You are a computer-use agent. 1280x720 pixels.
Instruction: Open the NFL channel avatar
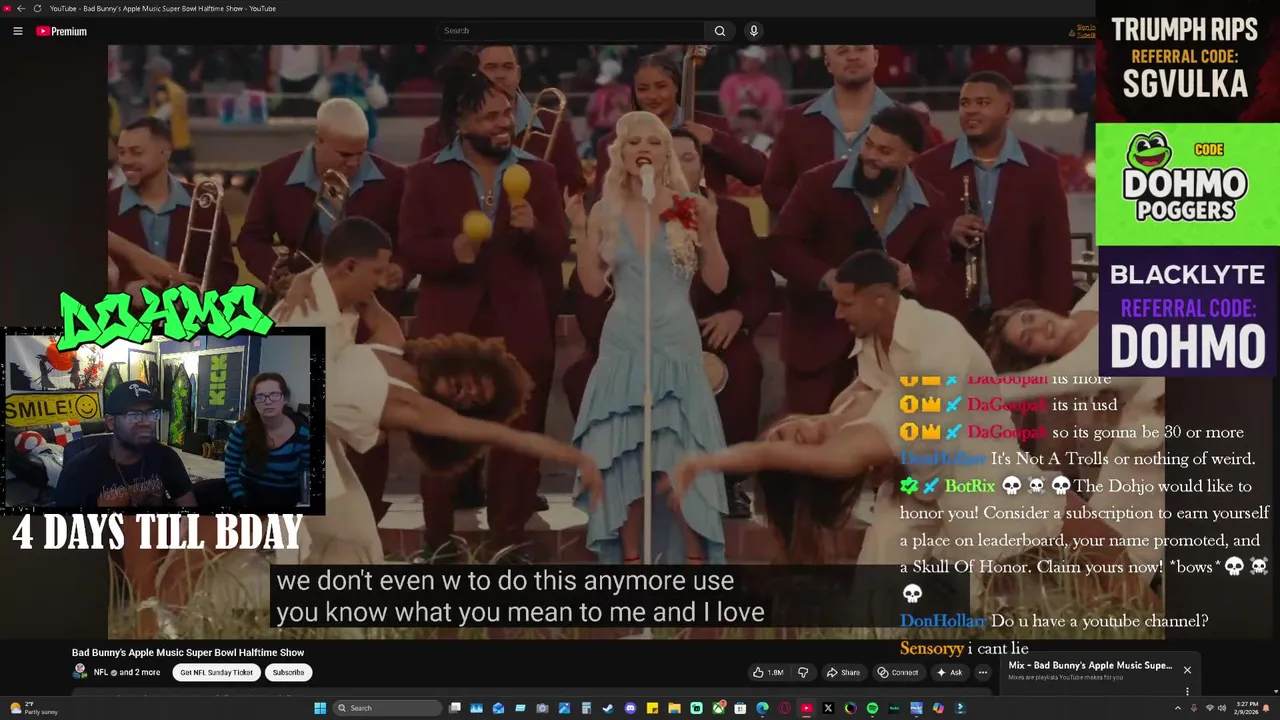click(x=80, y=672)
